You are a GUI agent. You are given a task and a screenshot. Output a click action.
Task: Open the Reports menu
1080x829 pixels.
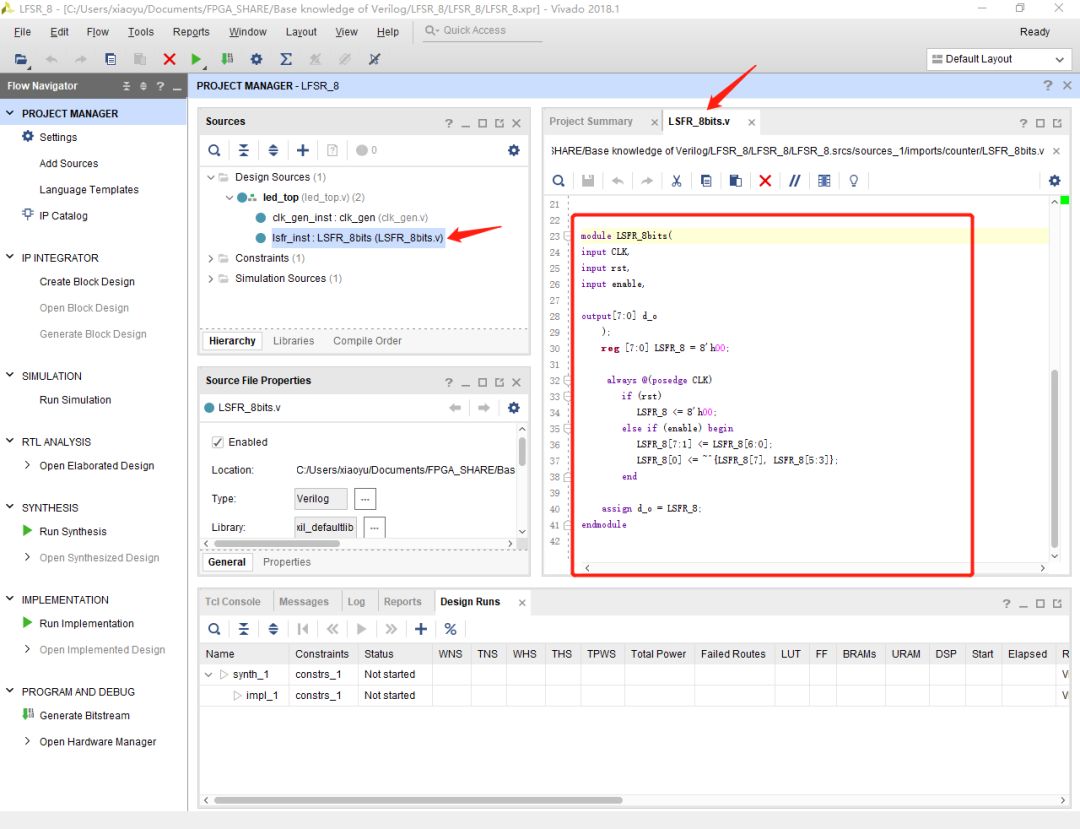191,32
